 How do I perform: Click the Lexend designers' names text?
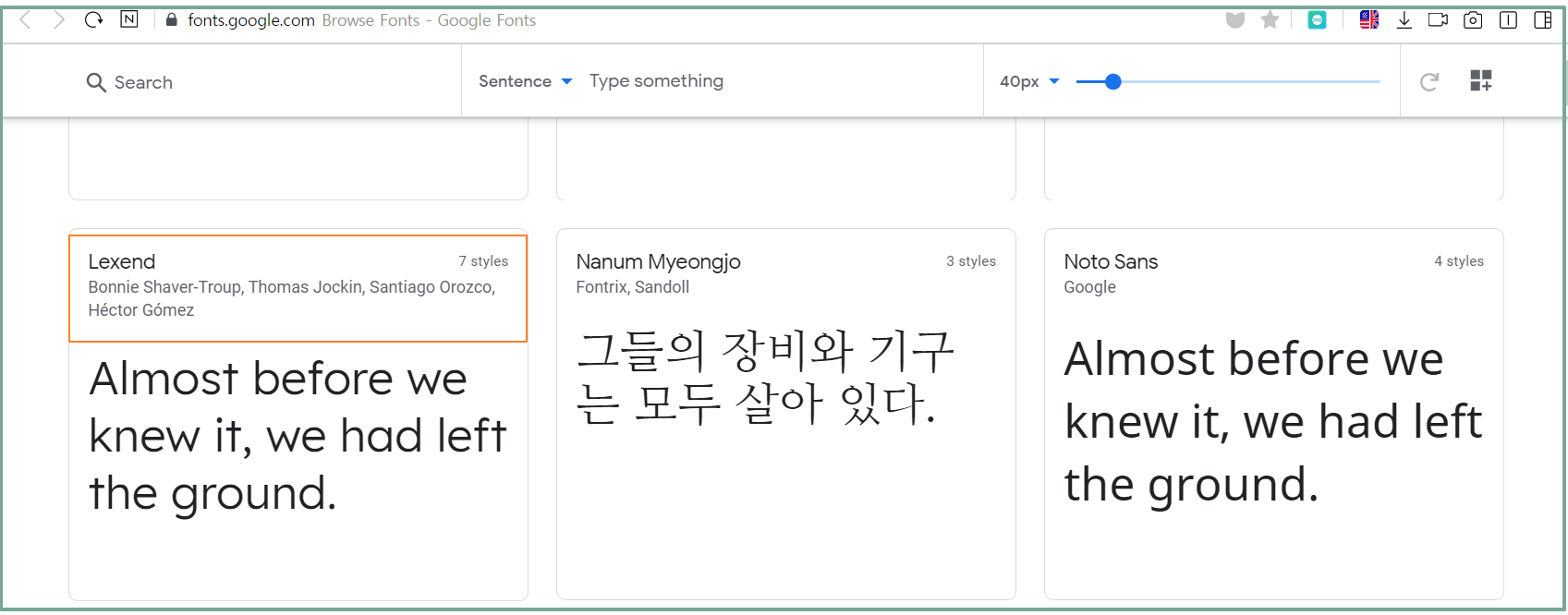coord(292,298)
